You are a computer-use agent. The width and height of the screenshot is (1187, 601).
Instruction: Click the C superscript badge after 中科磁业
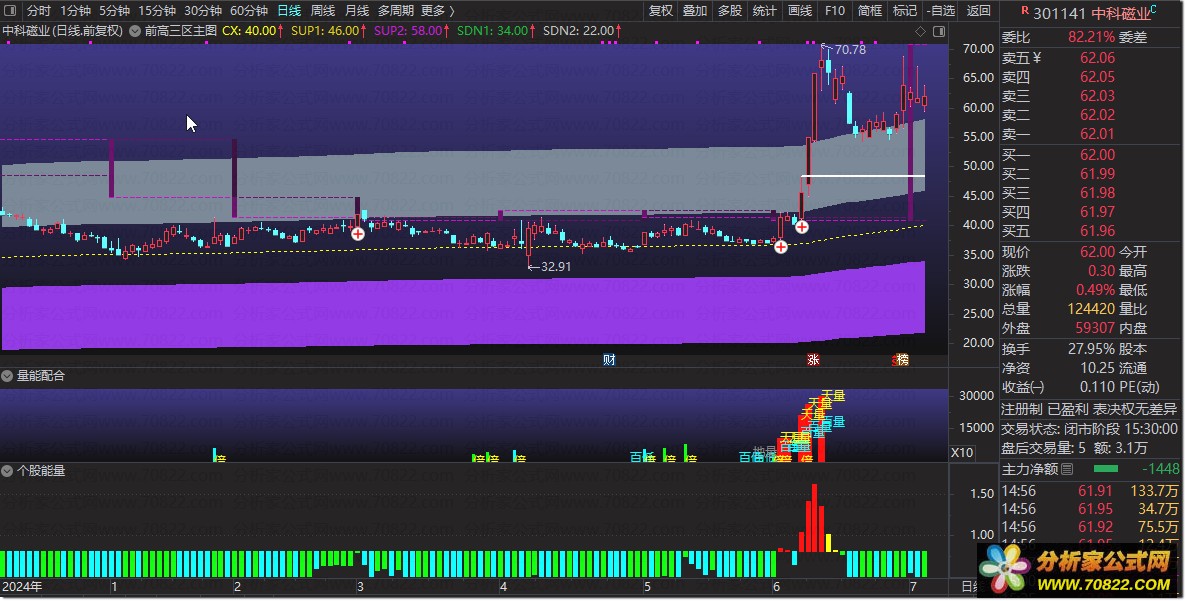coord(1154,8)
